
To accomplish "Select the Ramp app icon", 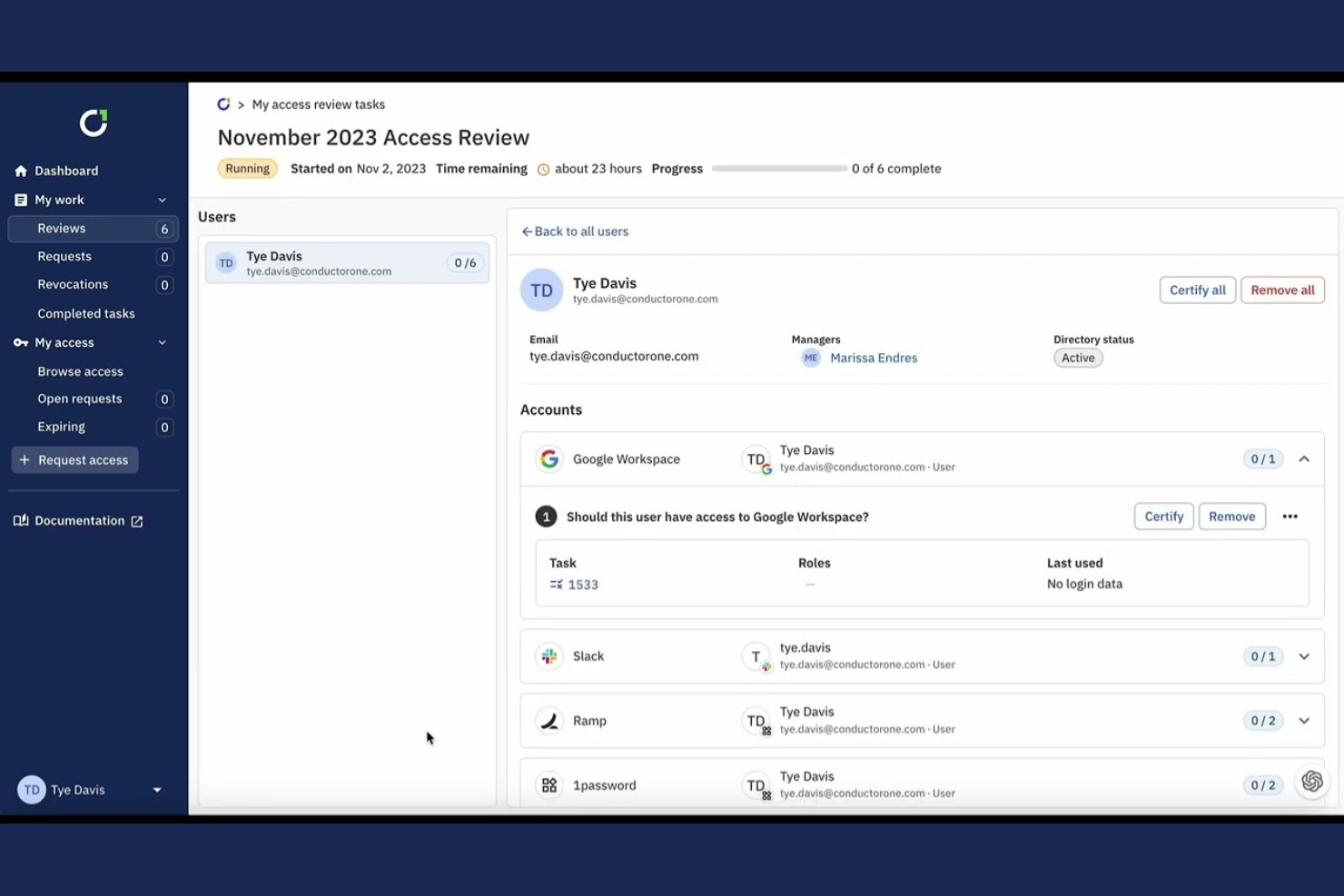I will click(549, 720).
